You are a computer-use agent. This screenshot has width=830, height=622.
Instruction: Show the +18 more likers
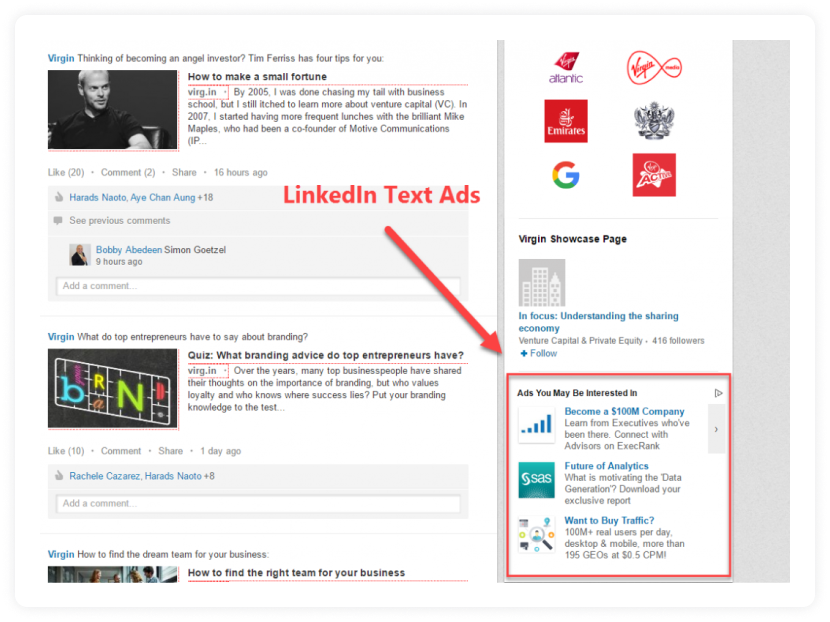pyautogui.click(x=205, y=197)
